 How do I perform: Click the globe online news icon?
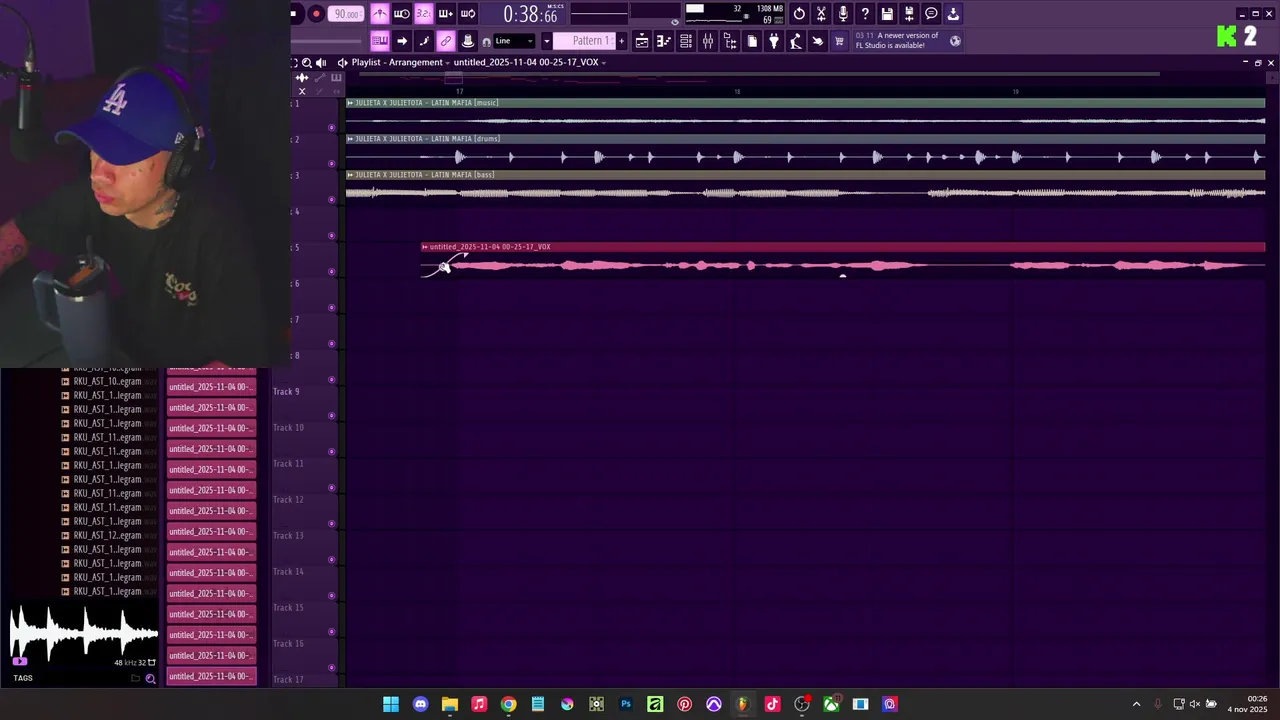tap(955, 41)
